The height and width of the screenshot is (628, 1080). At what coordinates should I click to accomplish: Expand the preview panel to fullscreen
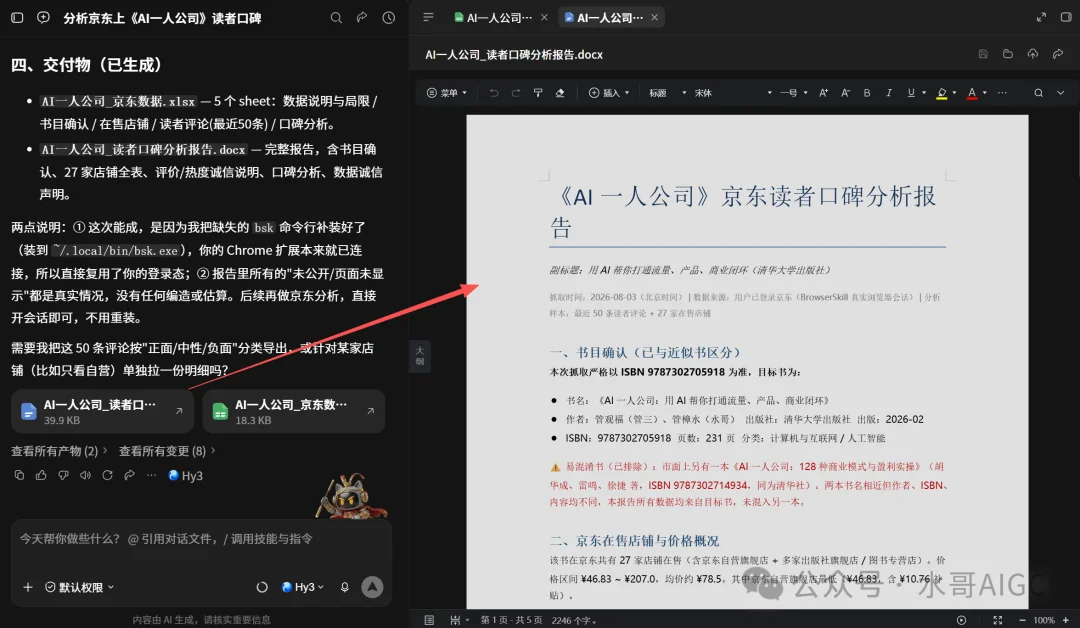[x=1041, y=17]
